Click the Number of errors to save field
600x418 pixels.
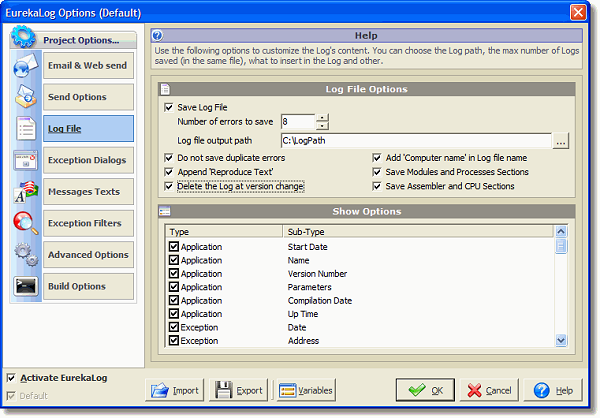pyautogui.click(x=298, y=122)
